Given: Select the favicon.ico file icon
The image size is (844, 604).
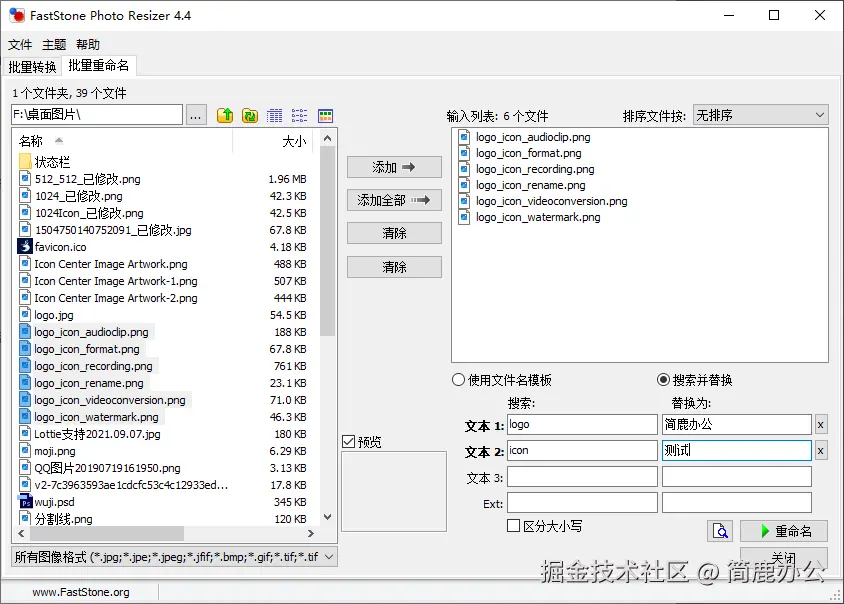Looking at the screenshot, I should click(25, 247).
